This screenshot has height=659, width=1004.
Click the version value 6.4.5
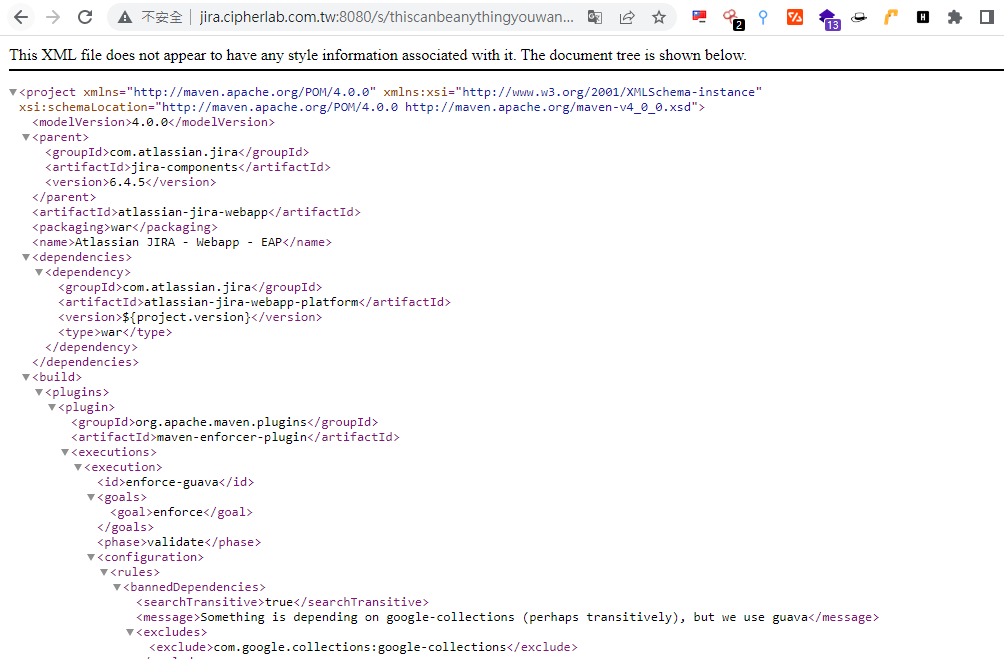point(127,182)
